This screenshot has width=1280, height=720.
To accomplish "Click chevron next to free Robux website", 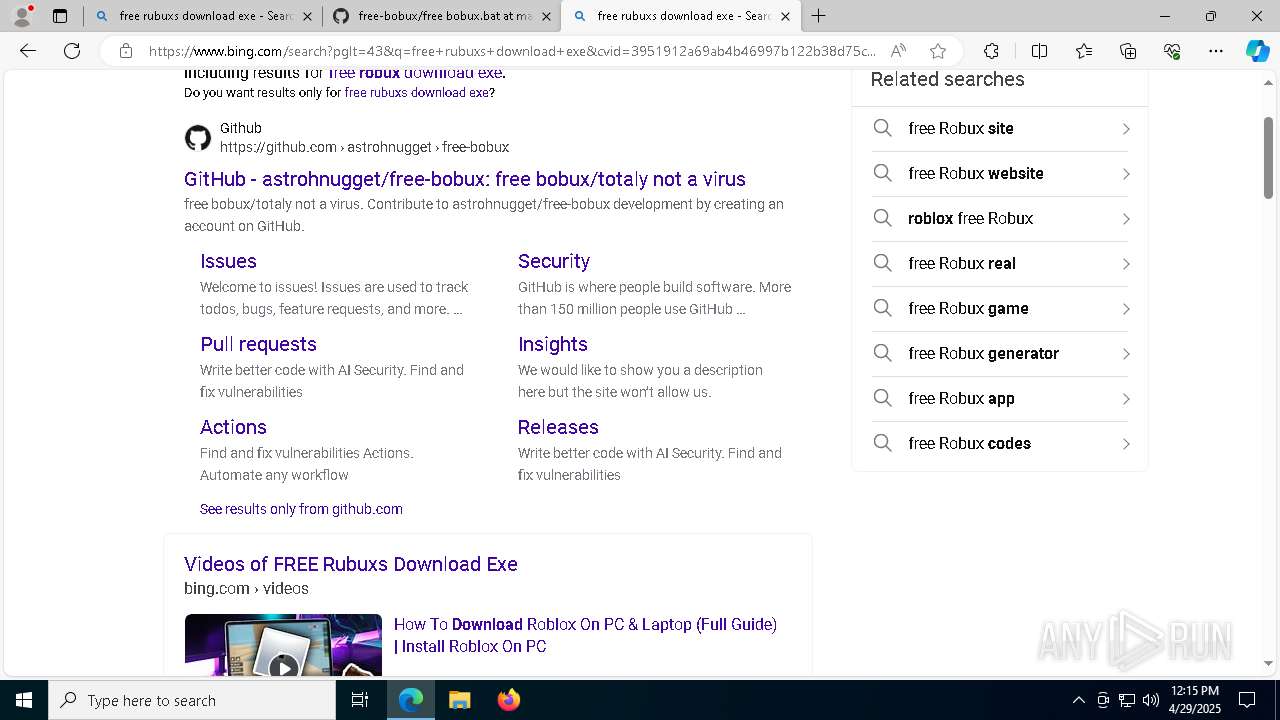I will point(1126,174).
